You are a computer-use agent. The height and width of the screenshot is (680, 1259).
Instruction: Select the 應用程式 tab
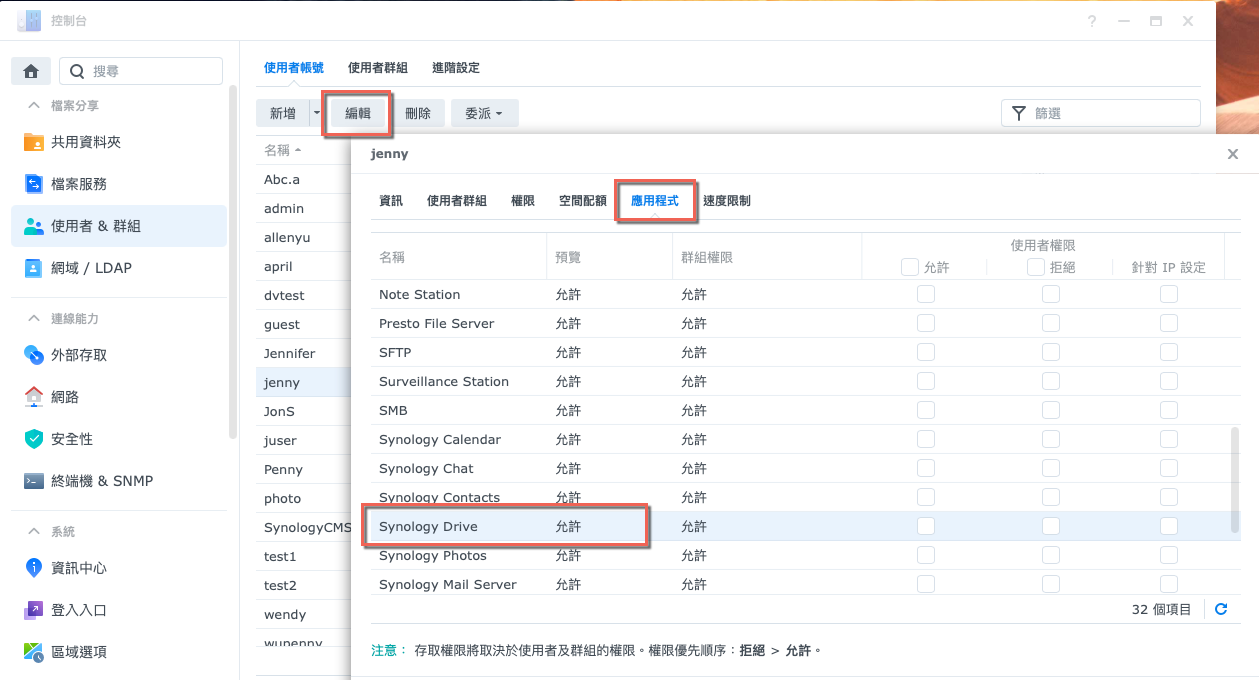point(654,201)
